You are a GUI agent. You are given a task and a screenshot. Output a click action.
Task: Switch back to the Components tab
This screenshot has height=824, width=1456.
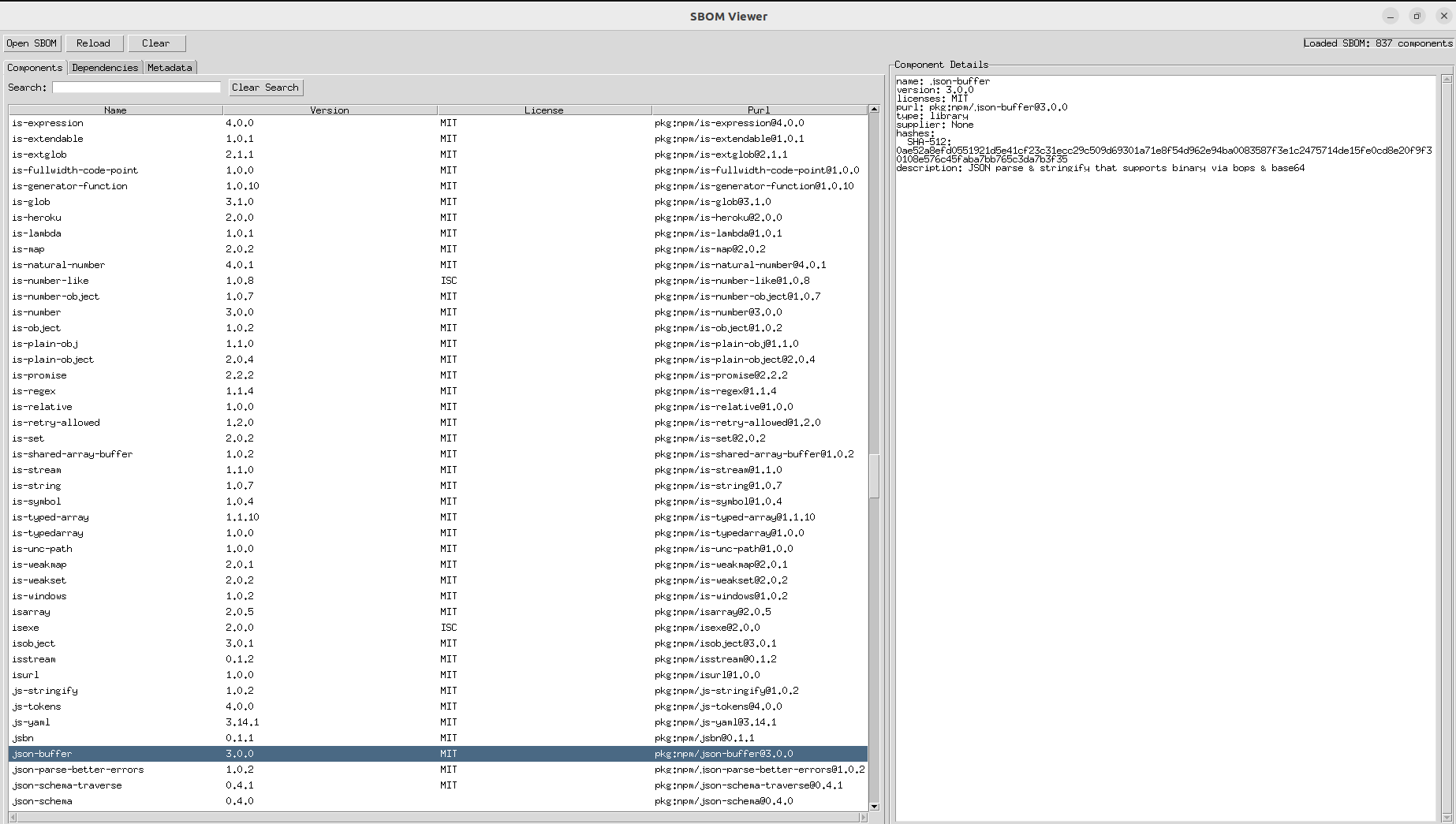coord(35,68)
